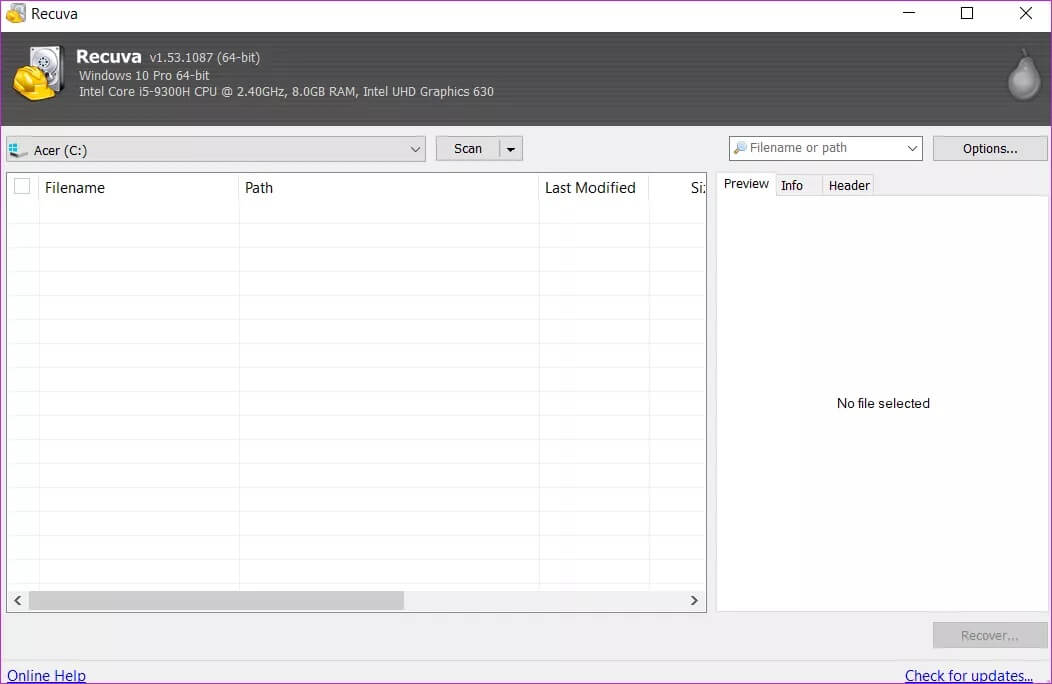This screenshot has height=684, width=1052.
Task: Click the 'Windows 10 Pro 64-bit' text
Action: pyautogui.click(x=144, y=76)
